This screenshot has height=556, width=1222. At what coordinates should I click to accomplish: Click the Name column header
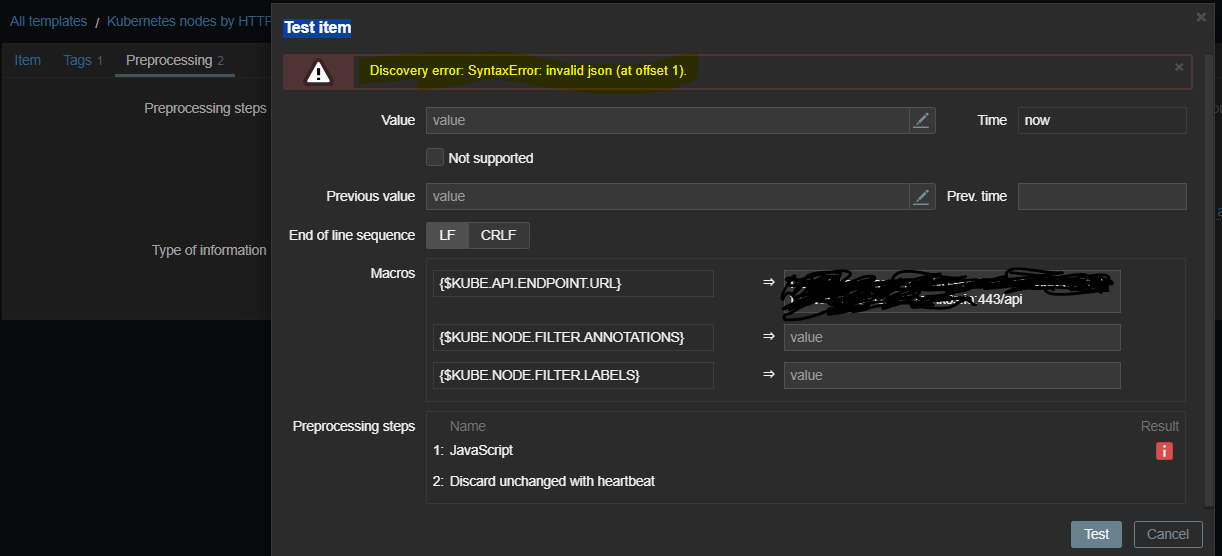point(468,426)
